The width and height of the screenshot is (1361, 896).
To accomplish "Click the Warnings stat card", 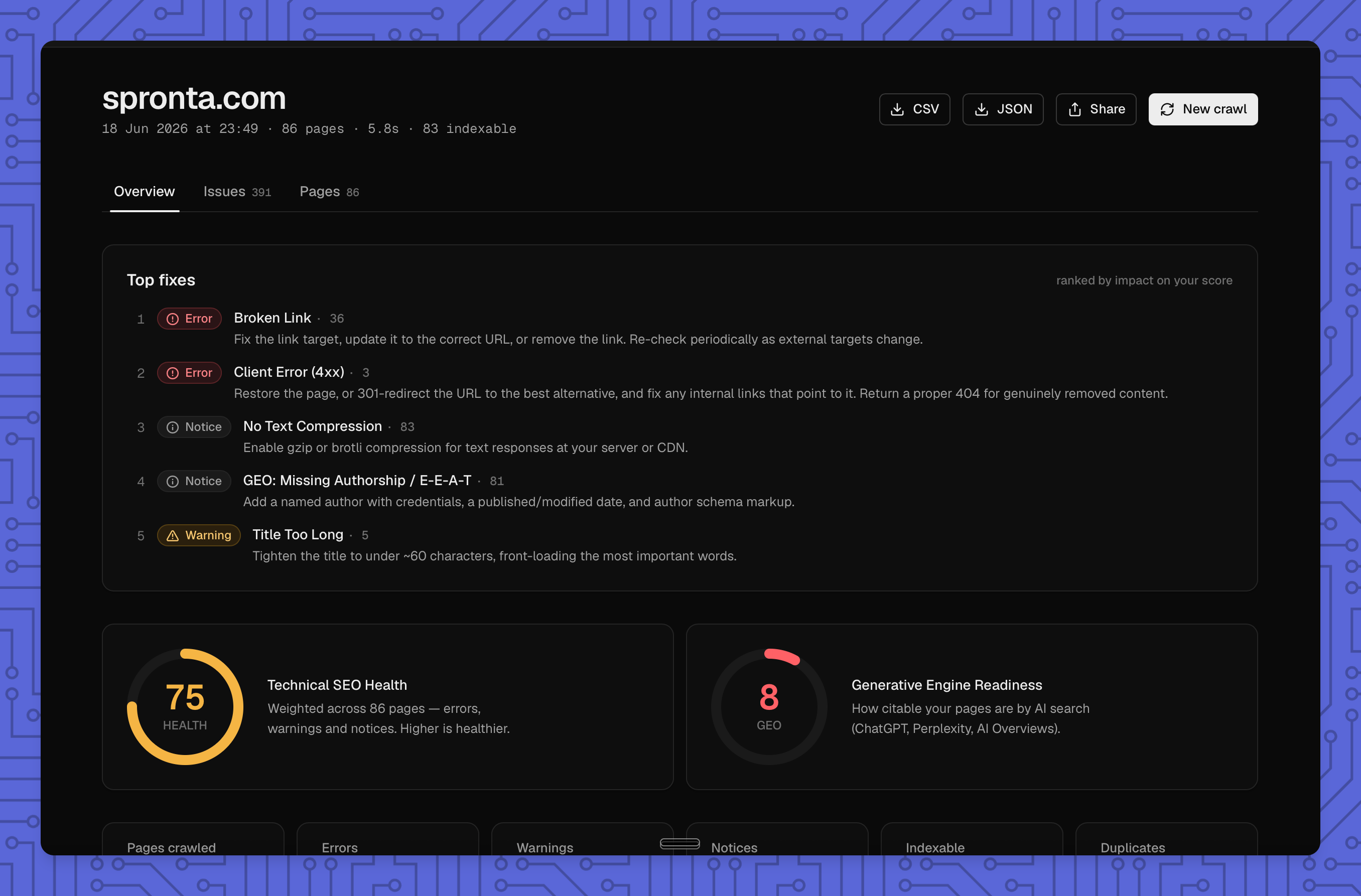I will 582,839.
